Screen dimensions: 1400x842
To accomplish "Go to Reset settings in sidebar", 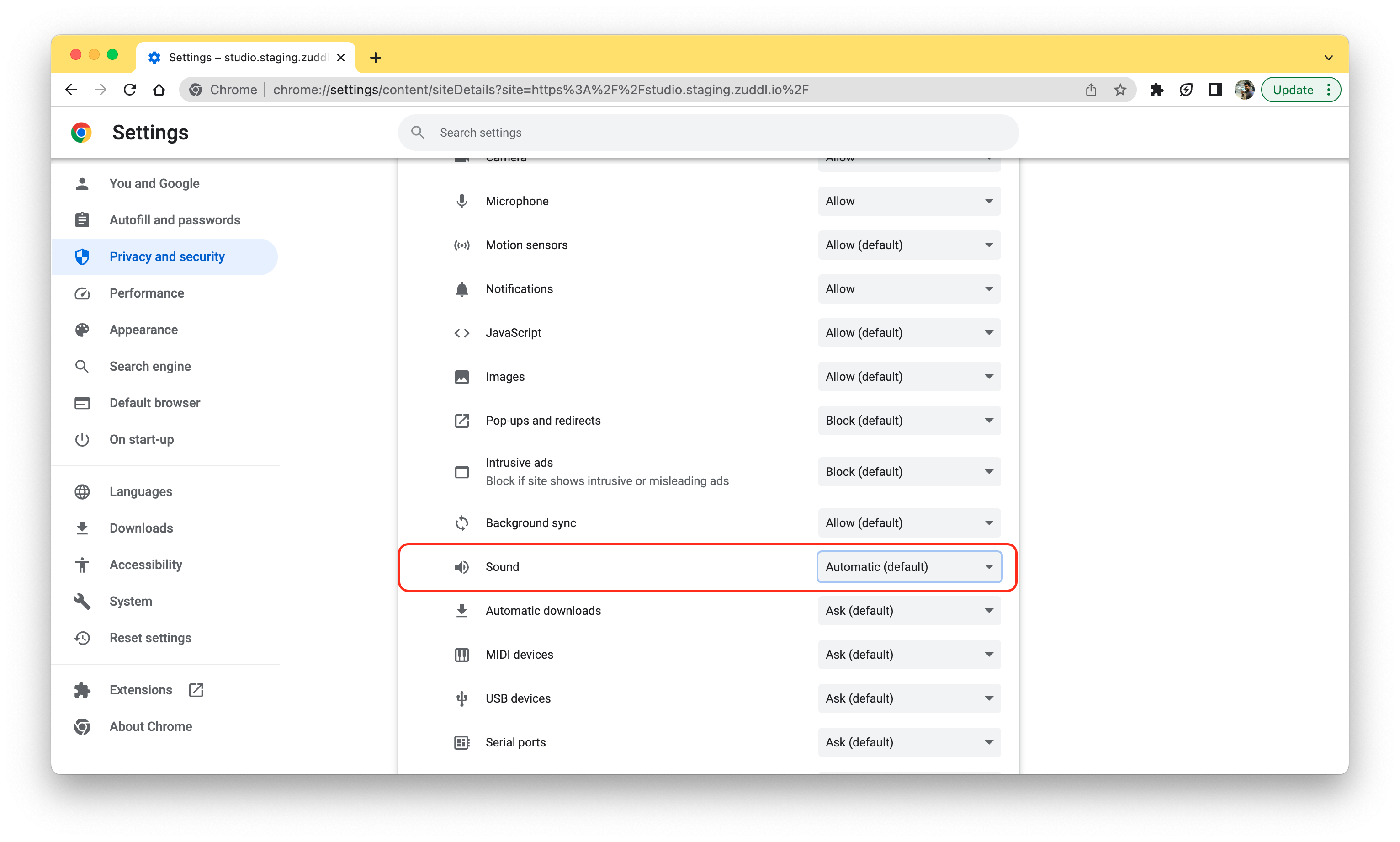I will (x=150, y=638).
